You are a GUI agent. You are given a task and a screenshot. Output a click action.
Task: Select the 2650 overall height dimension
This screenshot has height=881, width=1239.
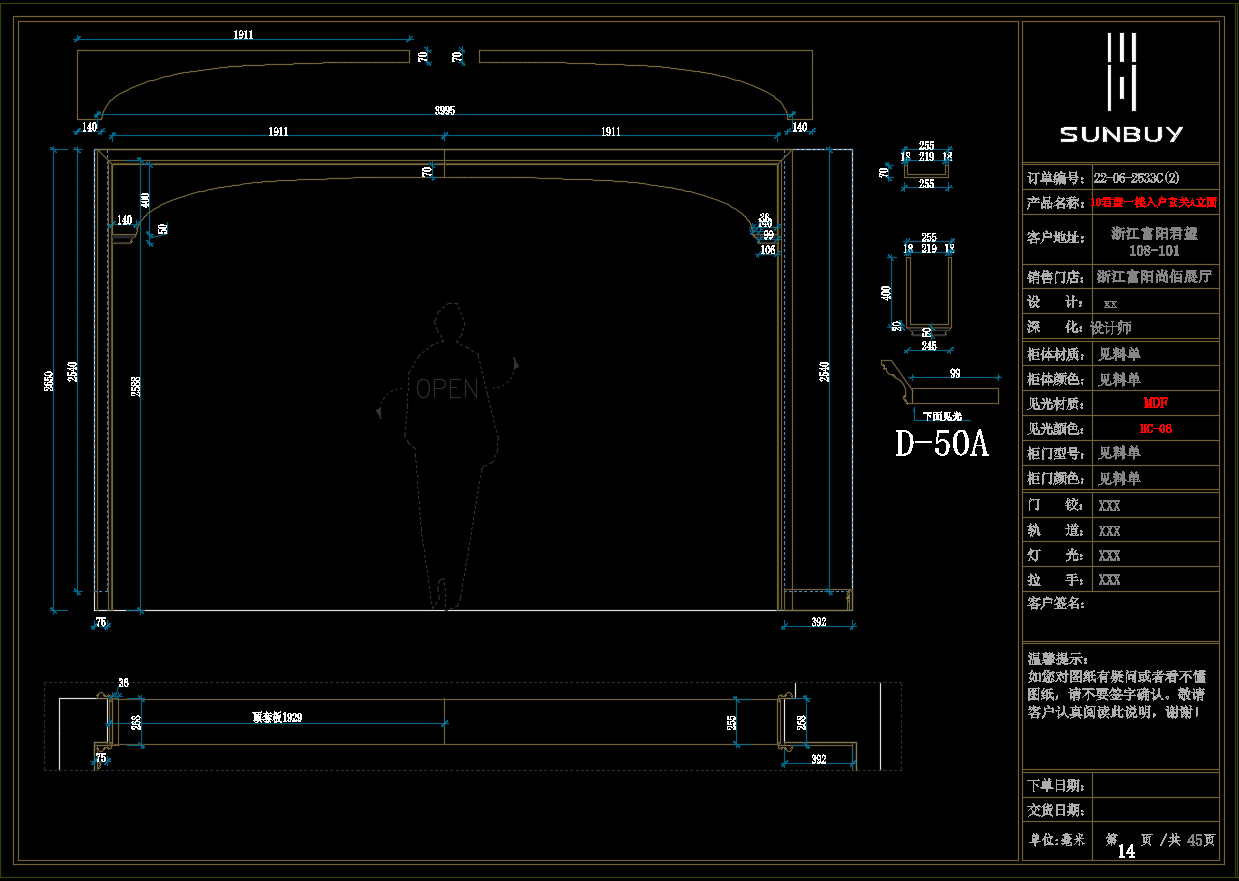[x=50, y=380]
